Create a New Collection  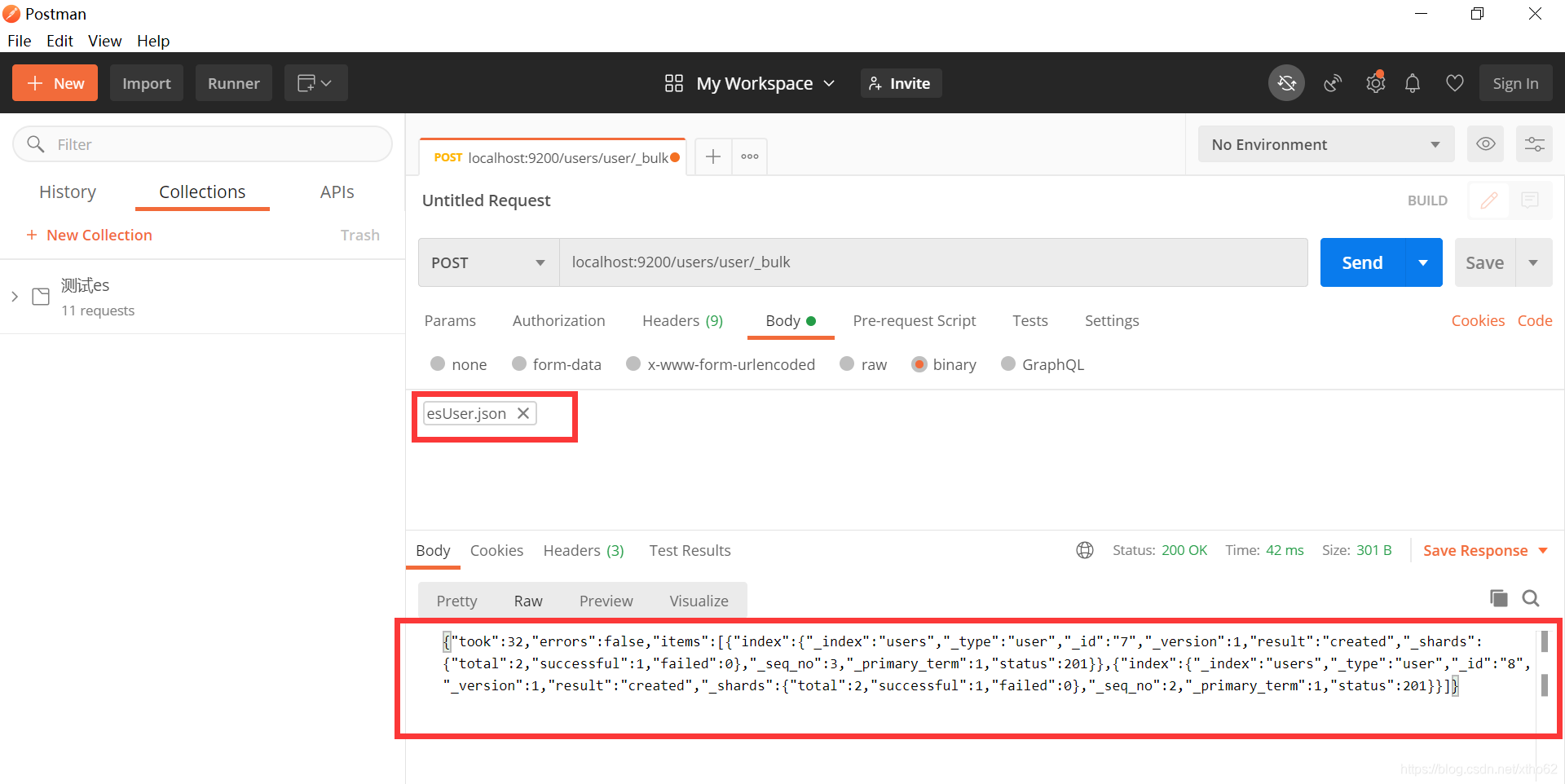[90, 235]
